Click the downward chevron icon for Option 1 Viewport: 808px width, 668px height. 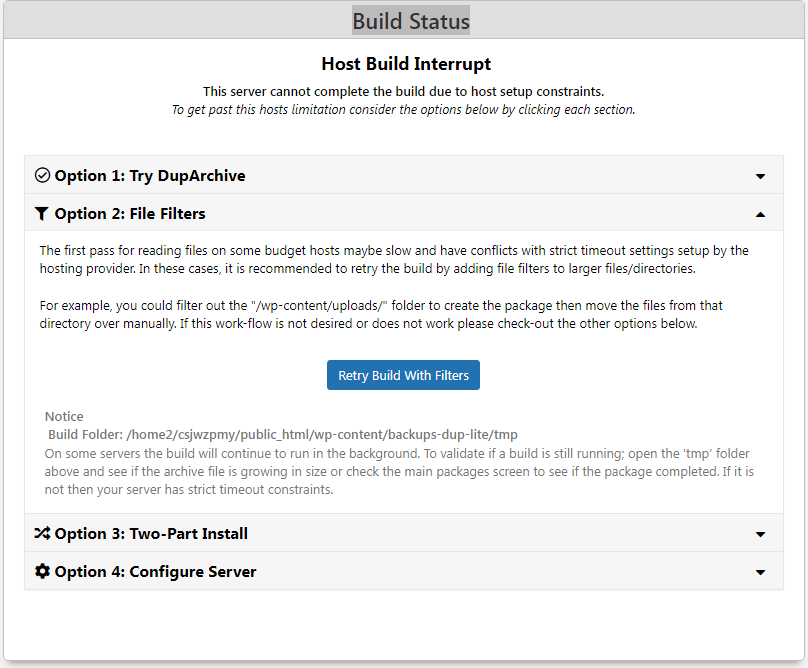click(760, 175)
